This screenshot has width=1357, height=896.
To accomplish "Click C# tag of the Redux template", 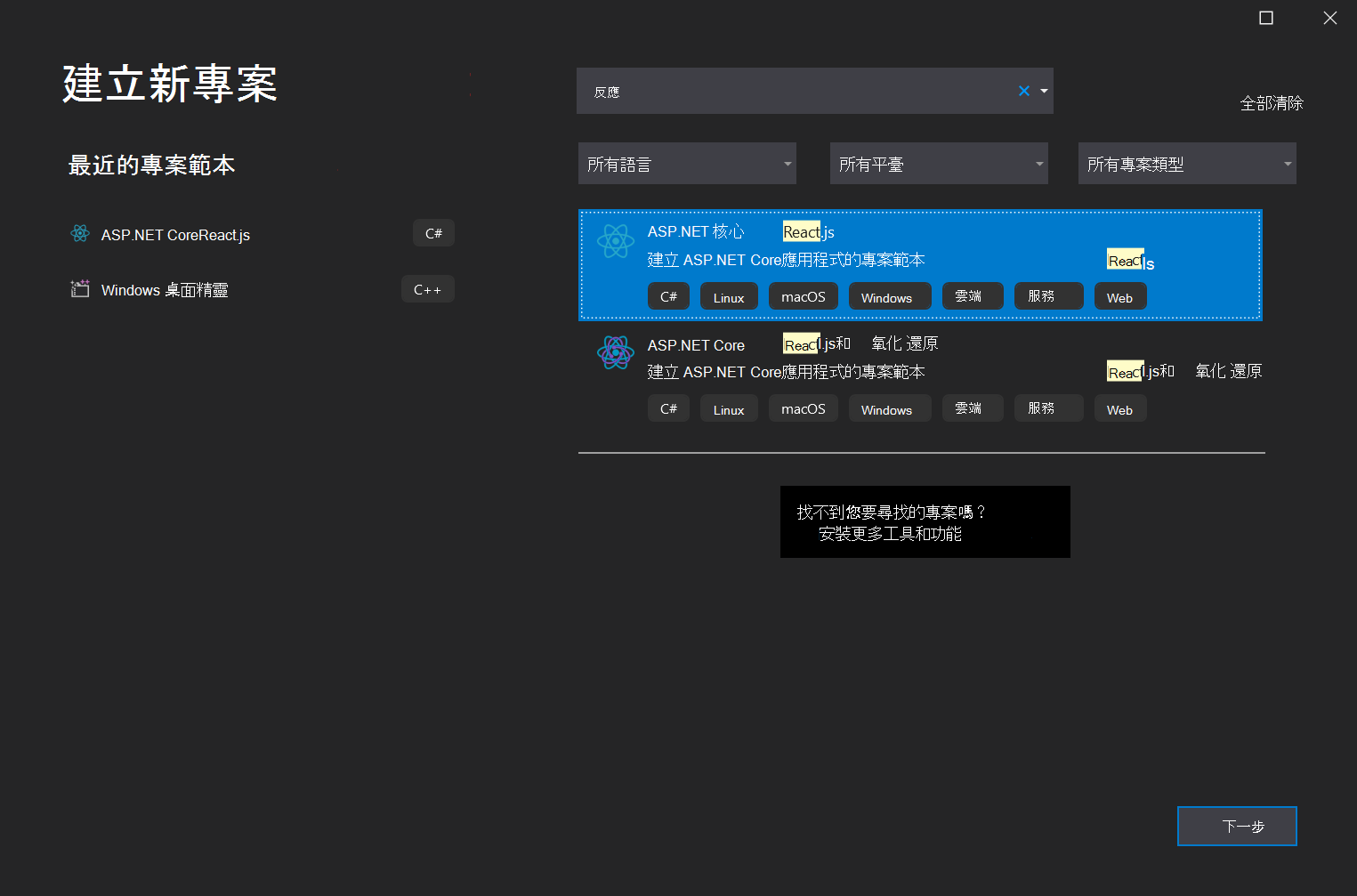I will (668, 408).
